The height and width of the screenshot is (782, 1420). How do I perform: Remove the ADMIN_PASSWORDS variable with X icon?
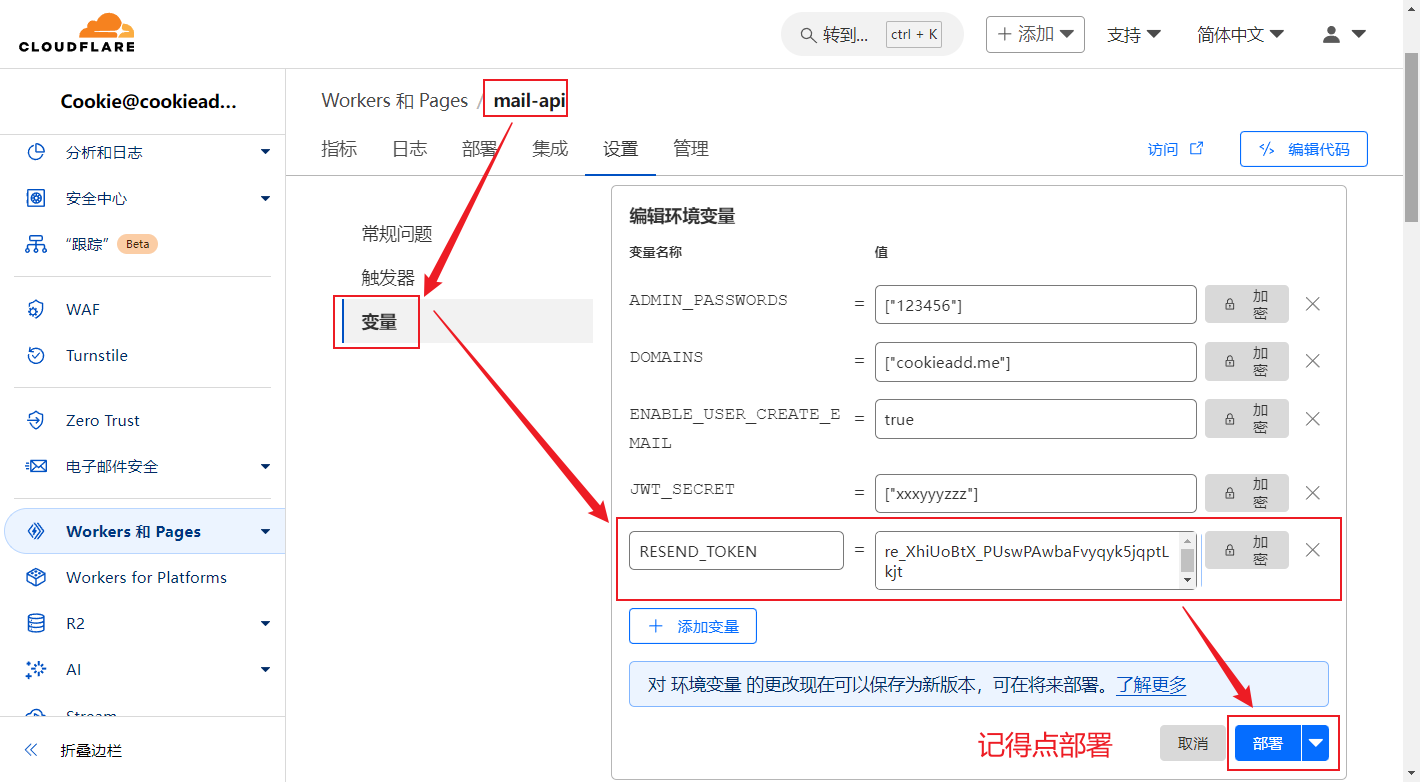pos(1313,304)
